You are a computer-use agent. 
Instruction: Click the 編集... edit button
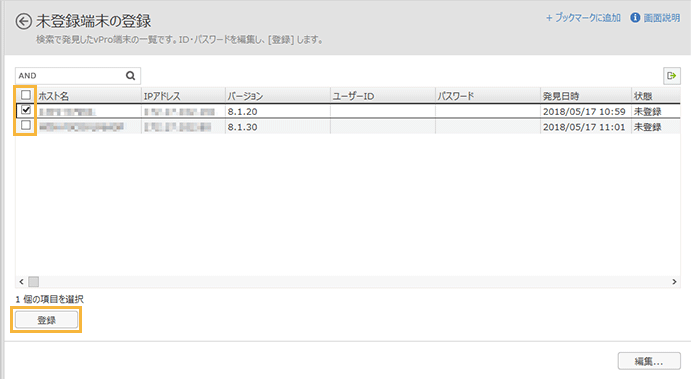[649, 361]
